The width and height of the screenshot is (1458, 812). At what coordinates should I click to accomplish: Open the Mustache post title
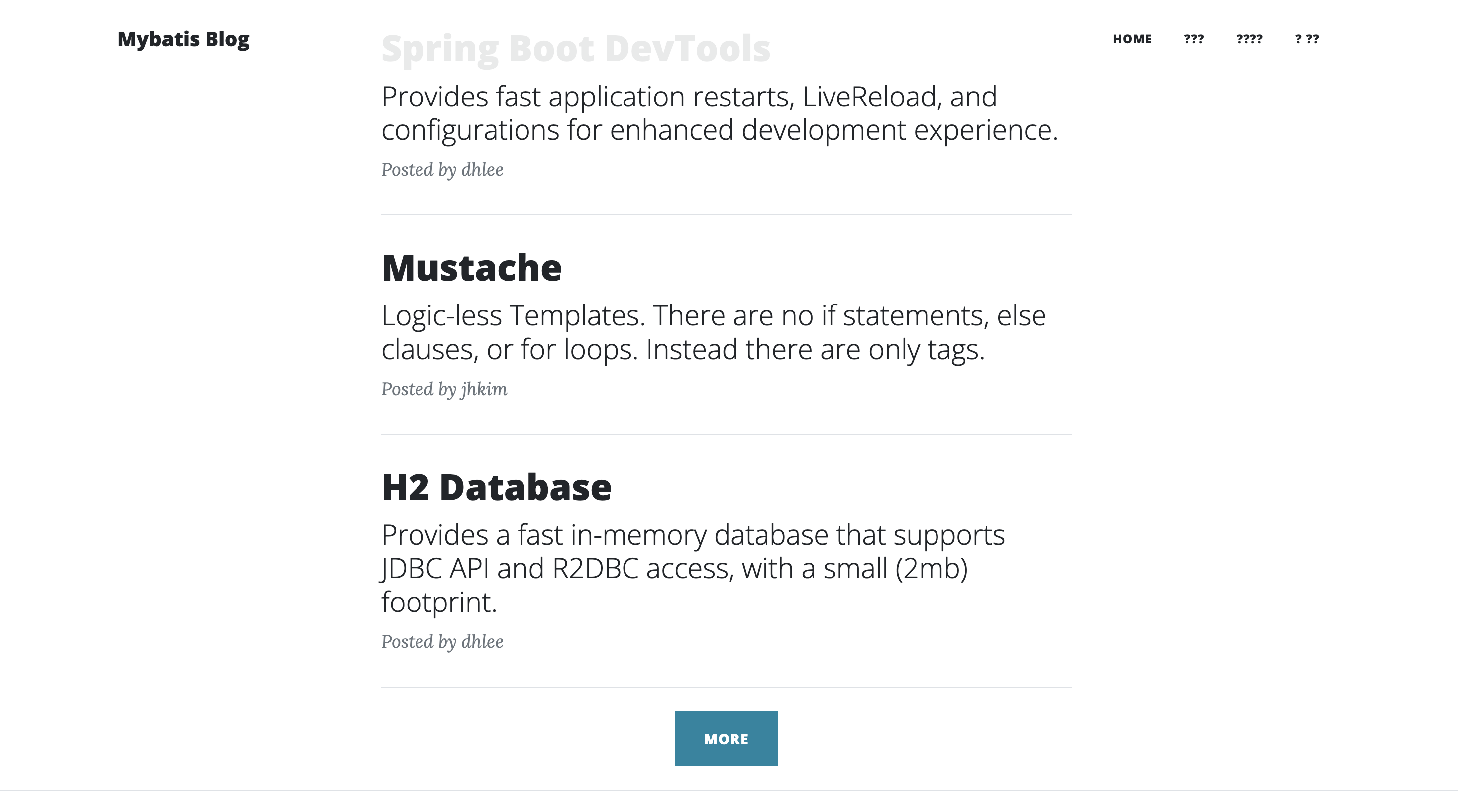(471, 268)
